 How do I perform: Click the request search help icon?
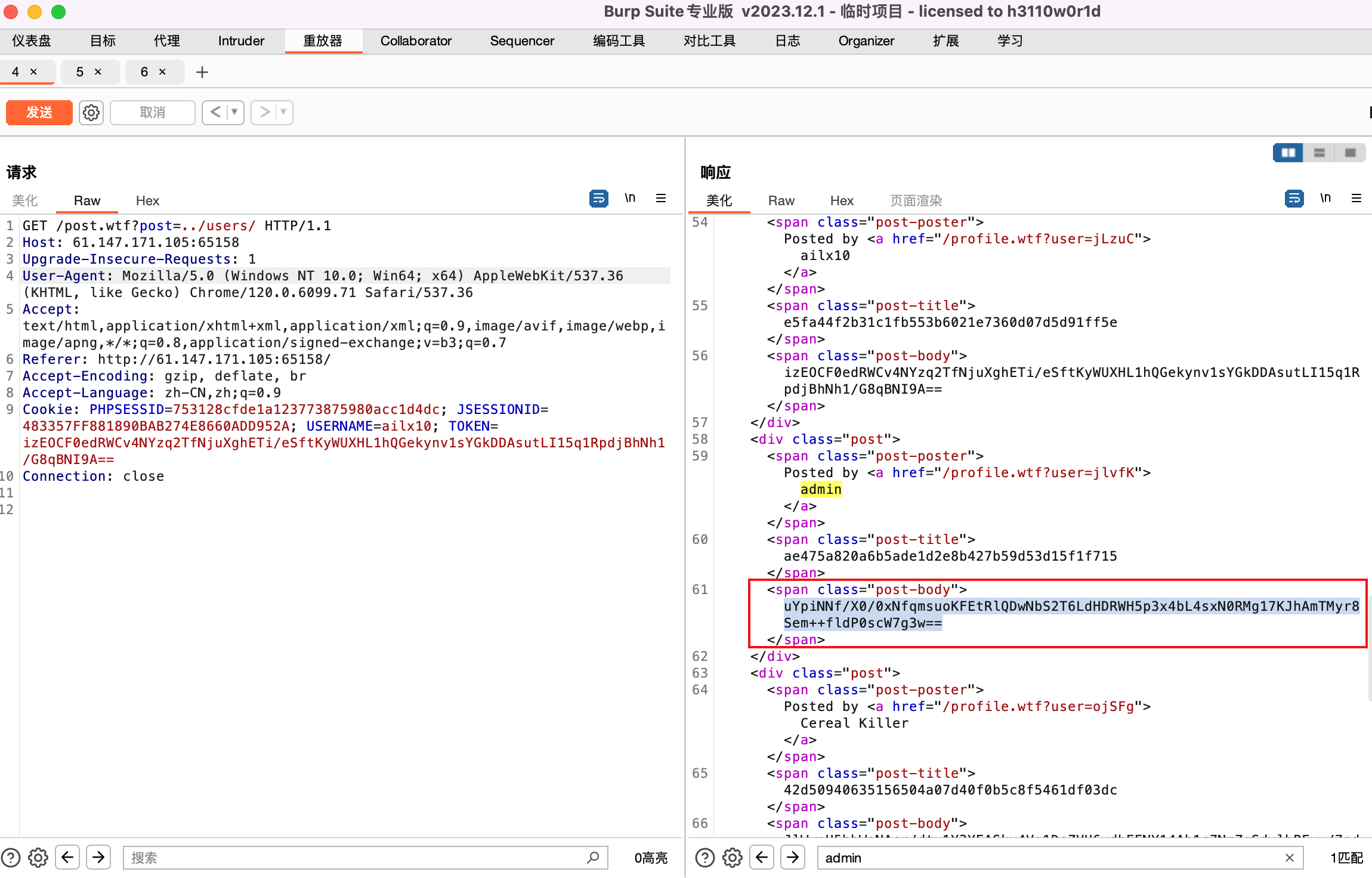pyautogui.click(x=11, y=858)
